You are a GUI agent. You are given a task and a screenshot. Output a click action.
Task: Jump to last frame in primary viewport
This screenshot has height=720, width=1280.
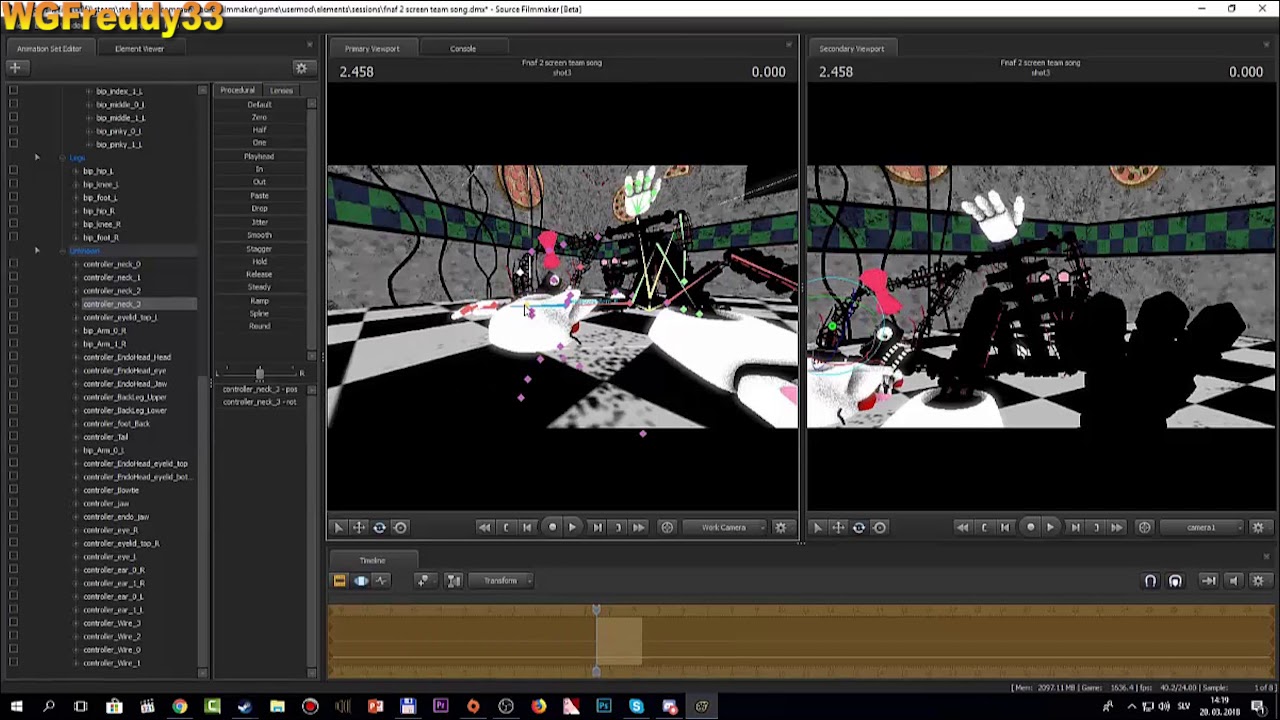coord(639,527)
